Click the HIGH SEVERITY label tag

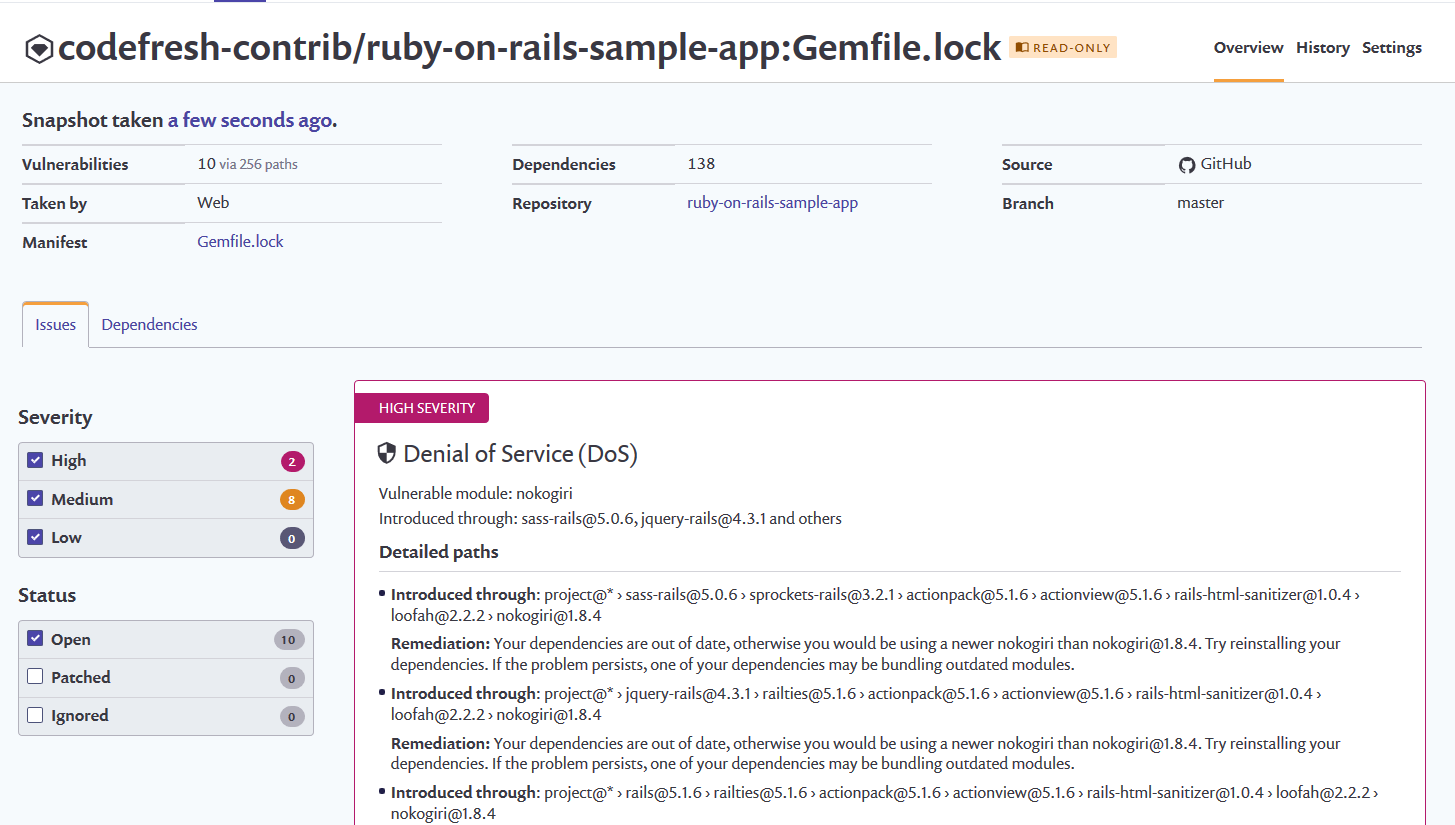click(x=421, y=408)
